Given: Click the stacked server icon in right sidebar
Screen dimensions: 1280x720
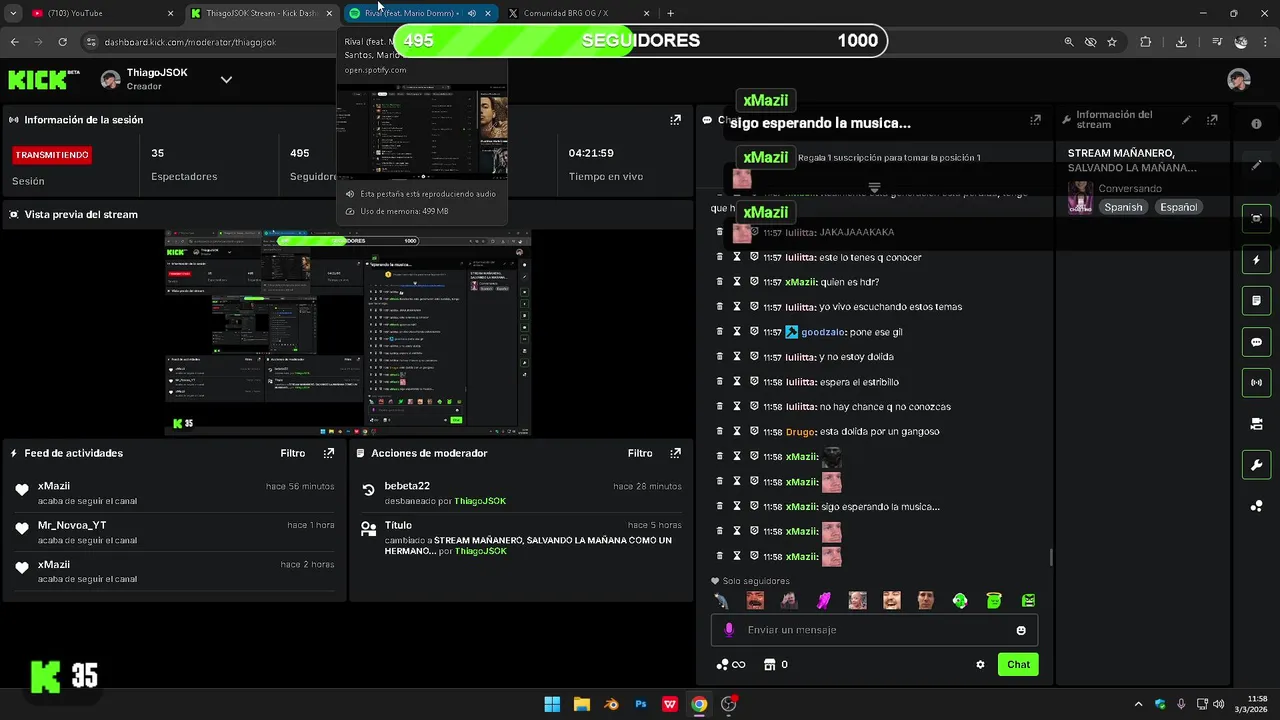Looking at the screenshot, I should [x=1256, y=424].
